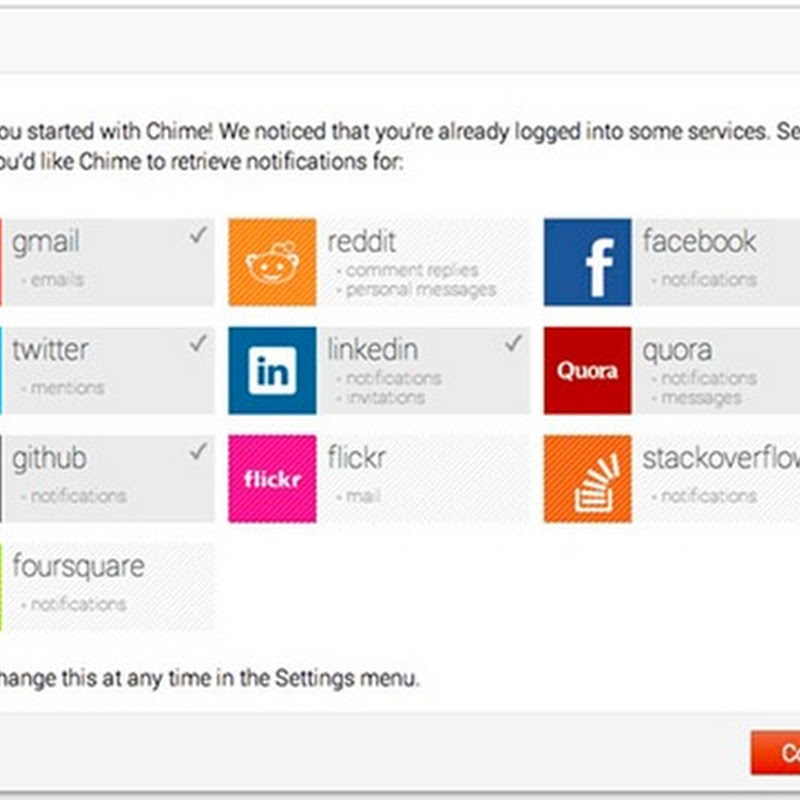This screenshot has height=800, width=800.
Task: Select the foursquare service label
Action: 79,567
